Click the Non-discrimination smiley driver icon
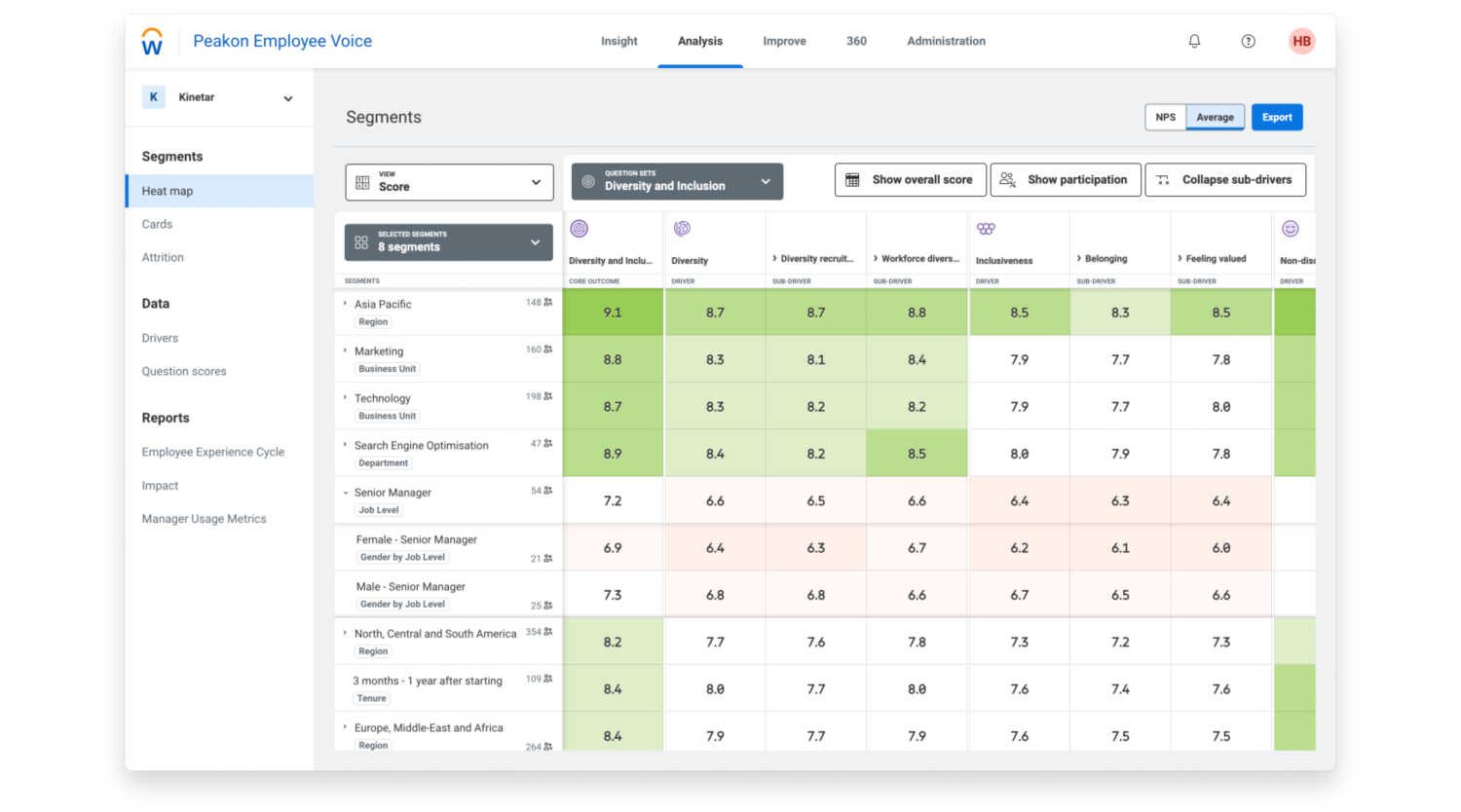 point(1291,229)
